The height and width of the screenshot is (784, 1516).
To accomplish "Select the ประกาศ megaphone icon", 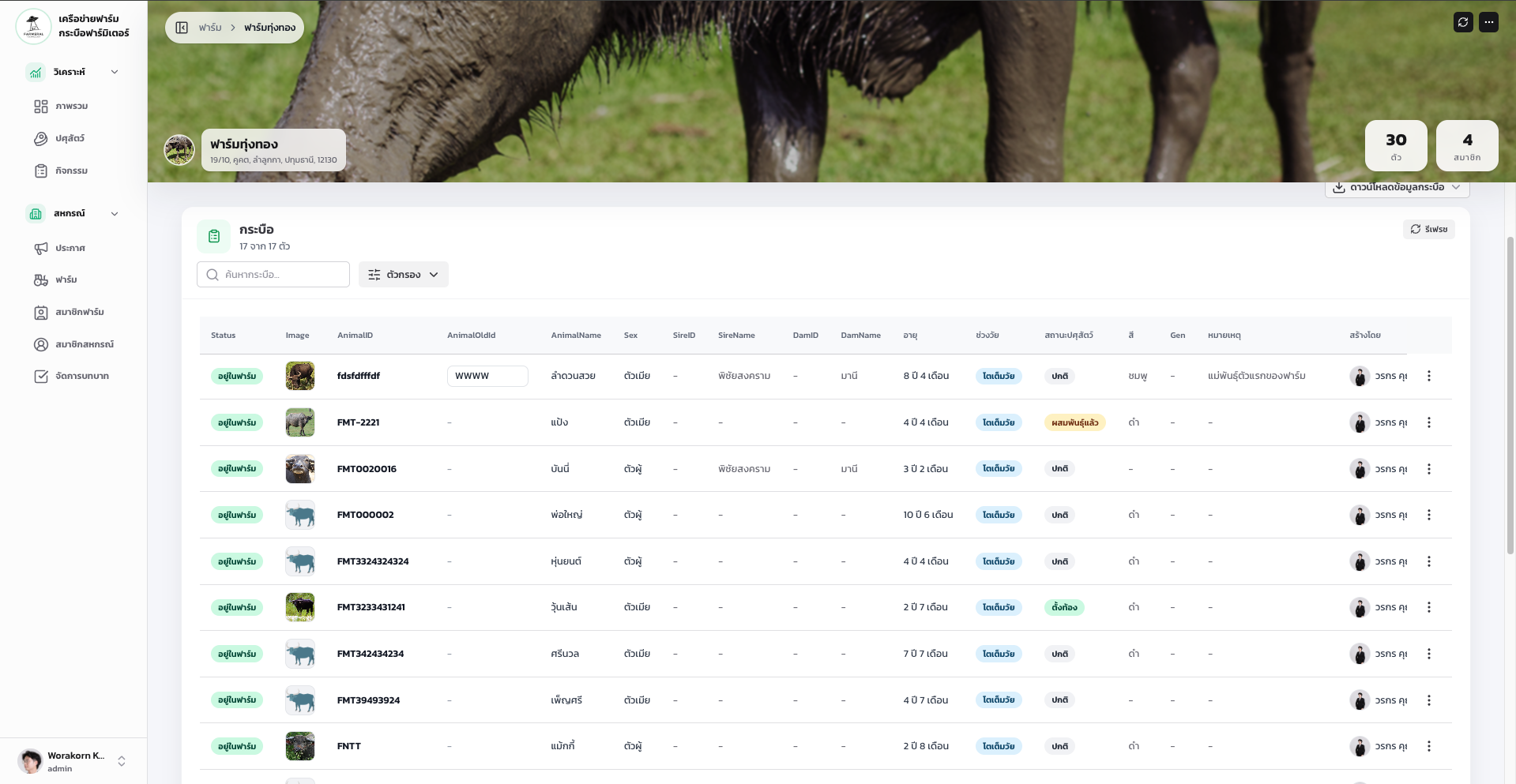I will pyautogui.click(x=42, y=248).
